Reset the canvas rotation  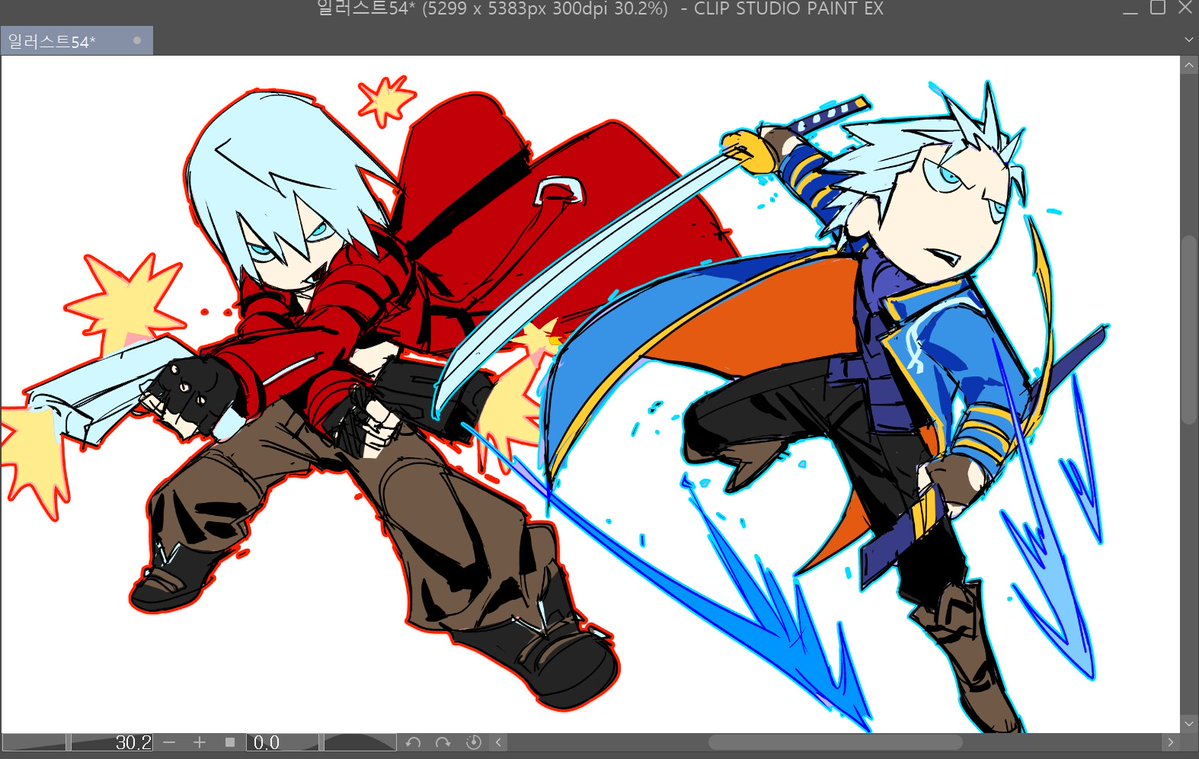click(473, 742)
